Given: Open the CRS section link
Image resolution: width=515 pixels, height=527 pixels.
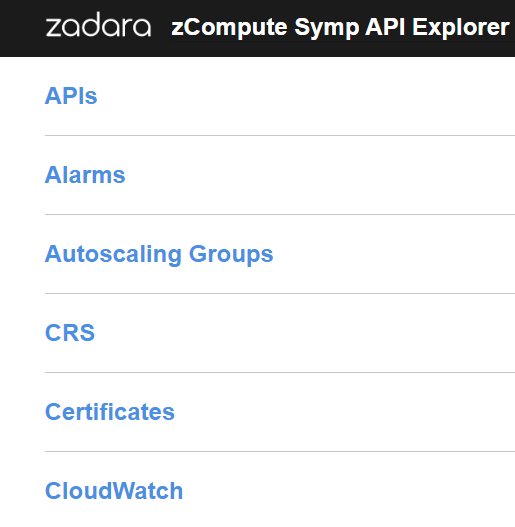Looking at the screenshot, I should point(70,333).
